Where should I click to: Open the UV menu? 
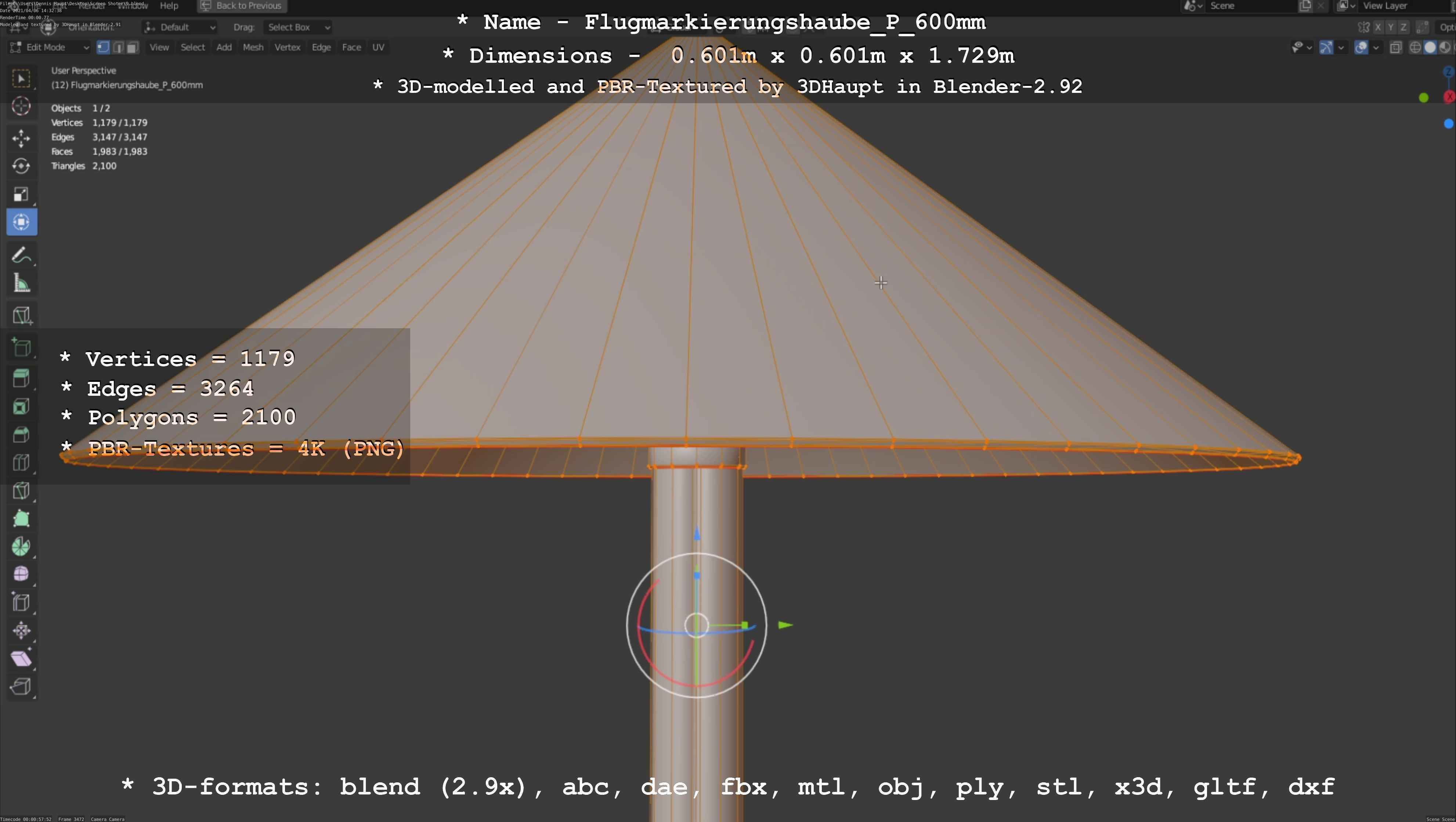pyautogui.click(x=378, y=47)
